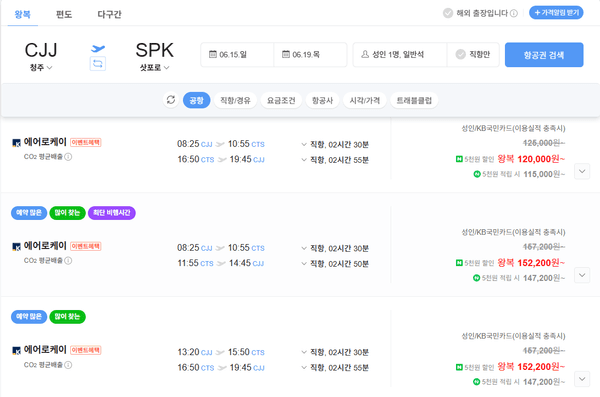The width and height of the screenshot is (600, 397).
Task: Click 최단 비행시간 purple tag
Action: tap(112, 213)
